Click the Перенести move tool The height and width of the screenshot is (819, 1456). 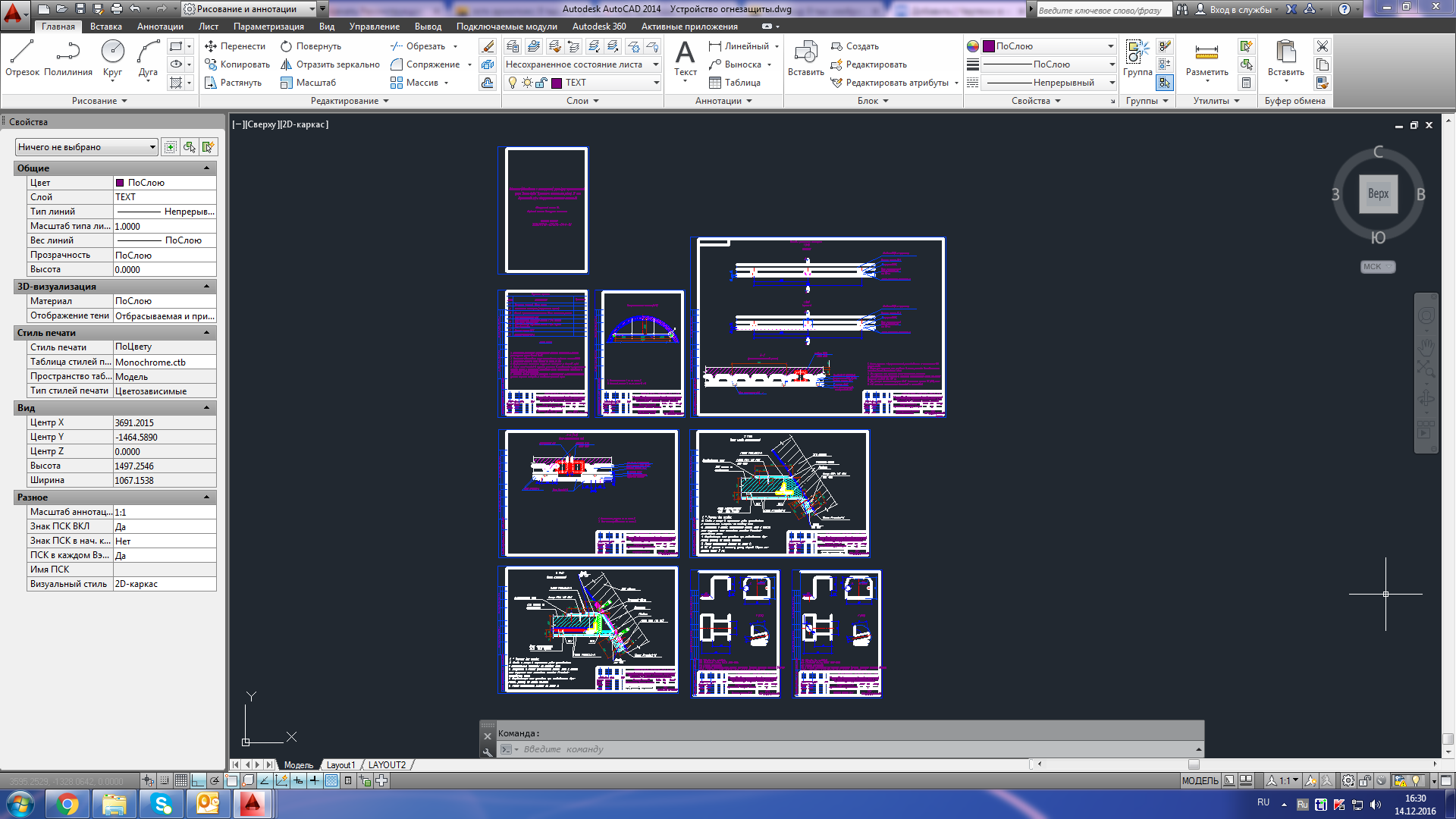click(x=235, y=46)
